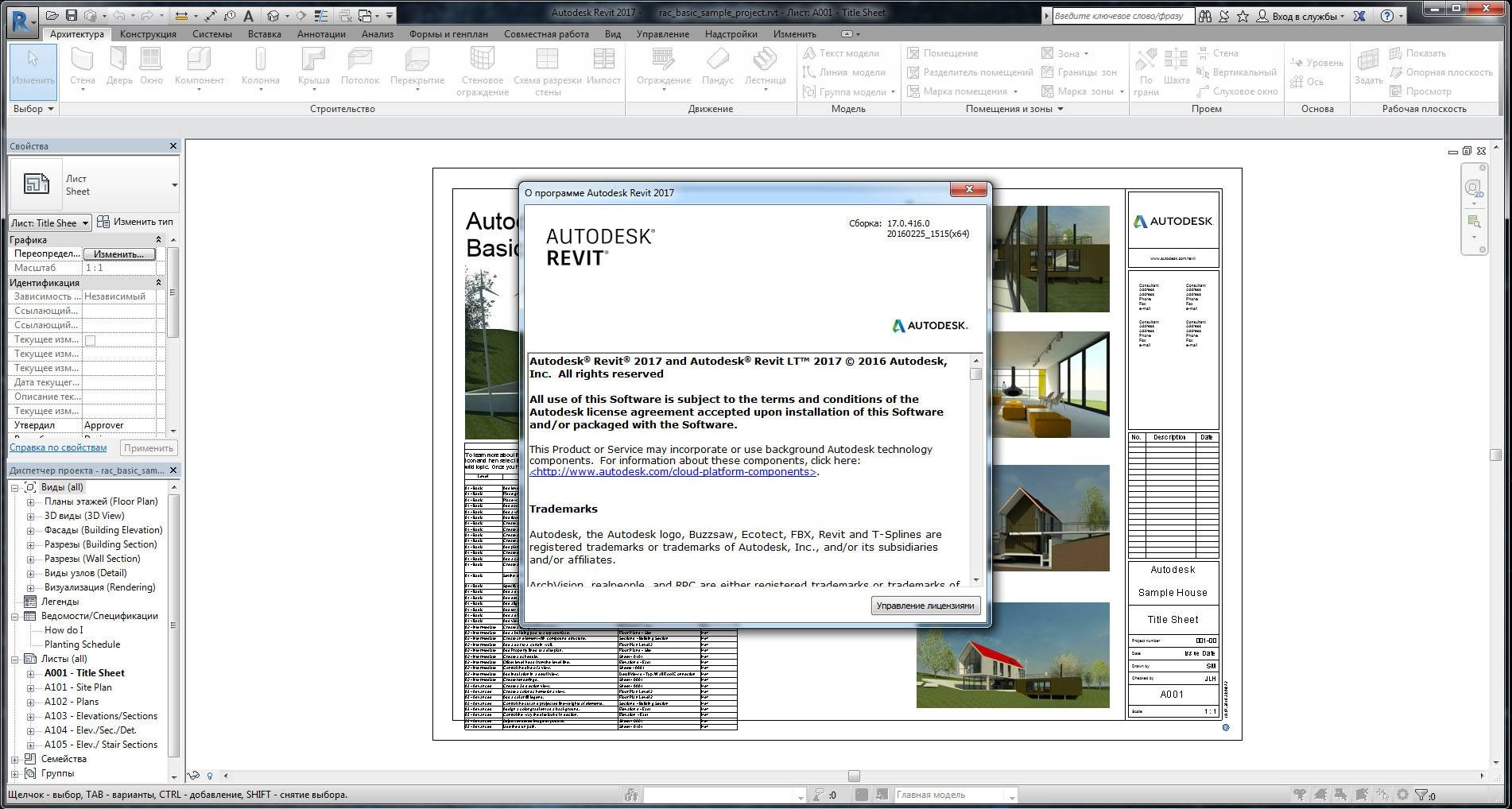Screen dimensions: 1512x809
Task: Switch to the Аннотации ribbon tab
Action: pos(321,34)
